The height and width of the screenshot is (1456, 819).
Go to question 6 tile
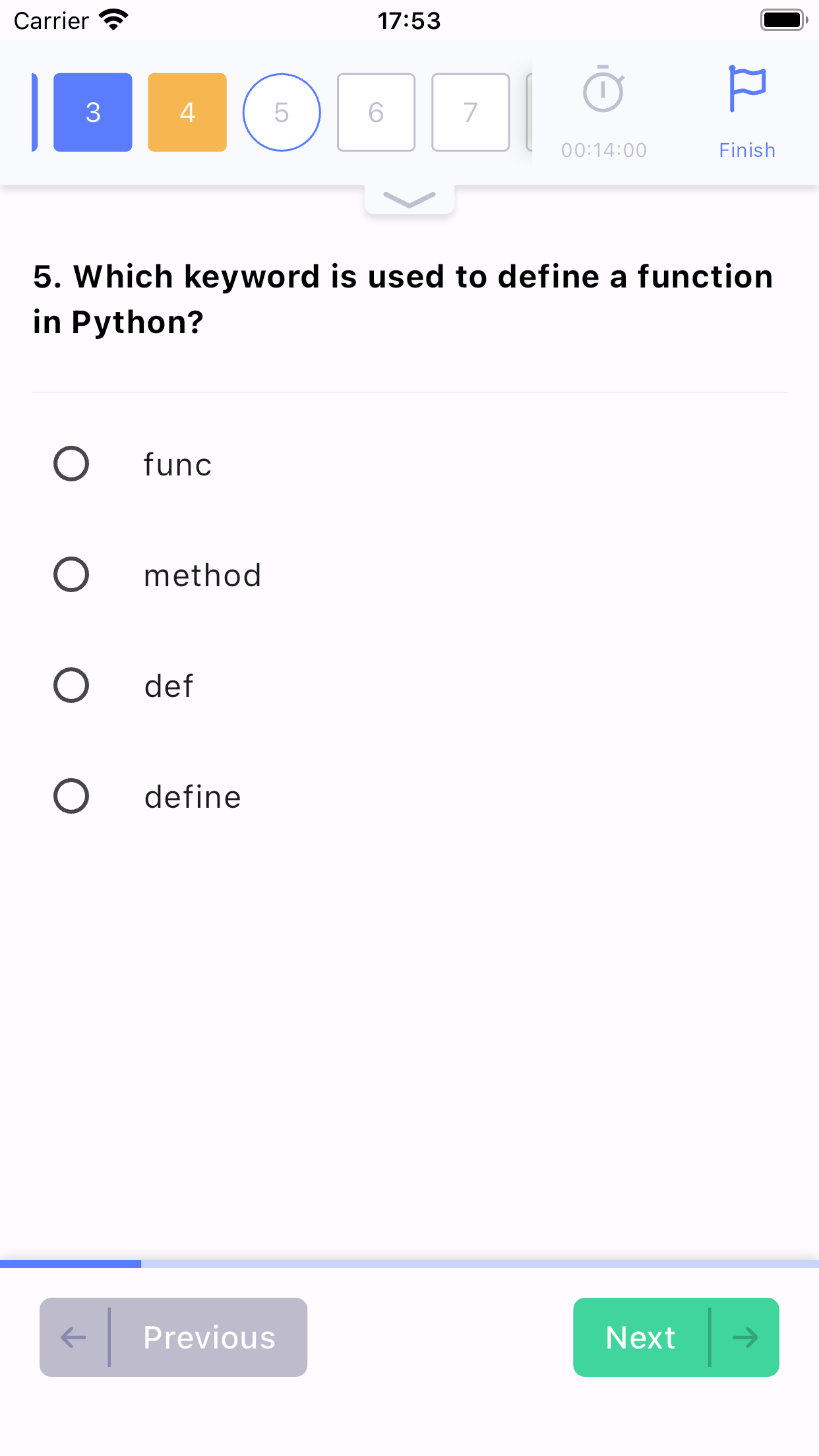click(376, 112)
